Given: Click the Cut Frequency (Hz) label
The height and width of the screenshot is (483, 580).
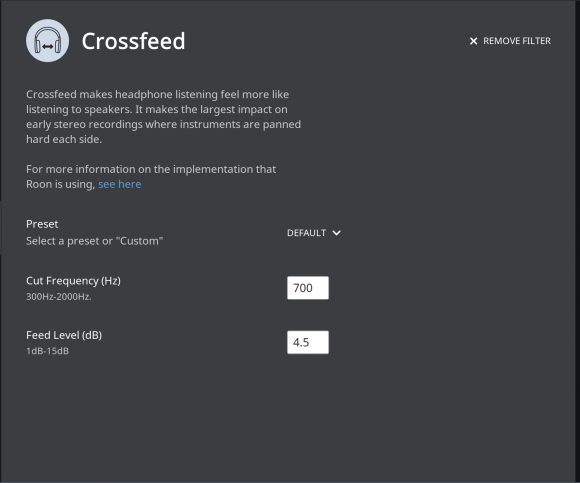Looking at the screenshot, I should point(73,281).
